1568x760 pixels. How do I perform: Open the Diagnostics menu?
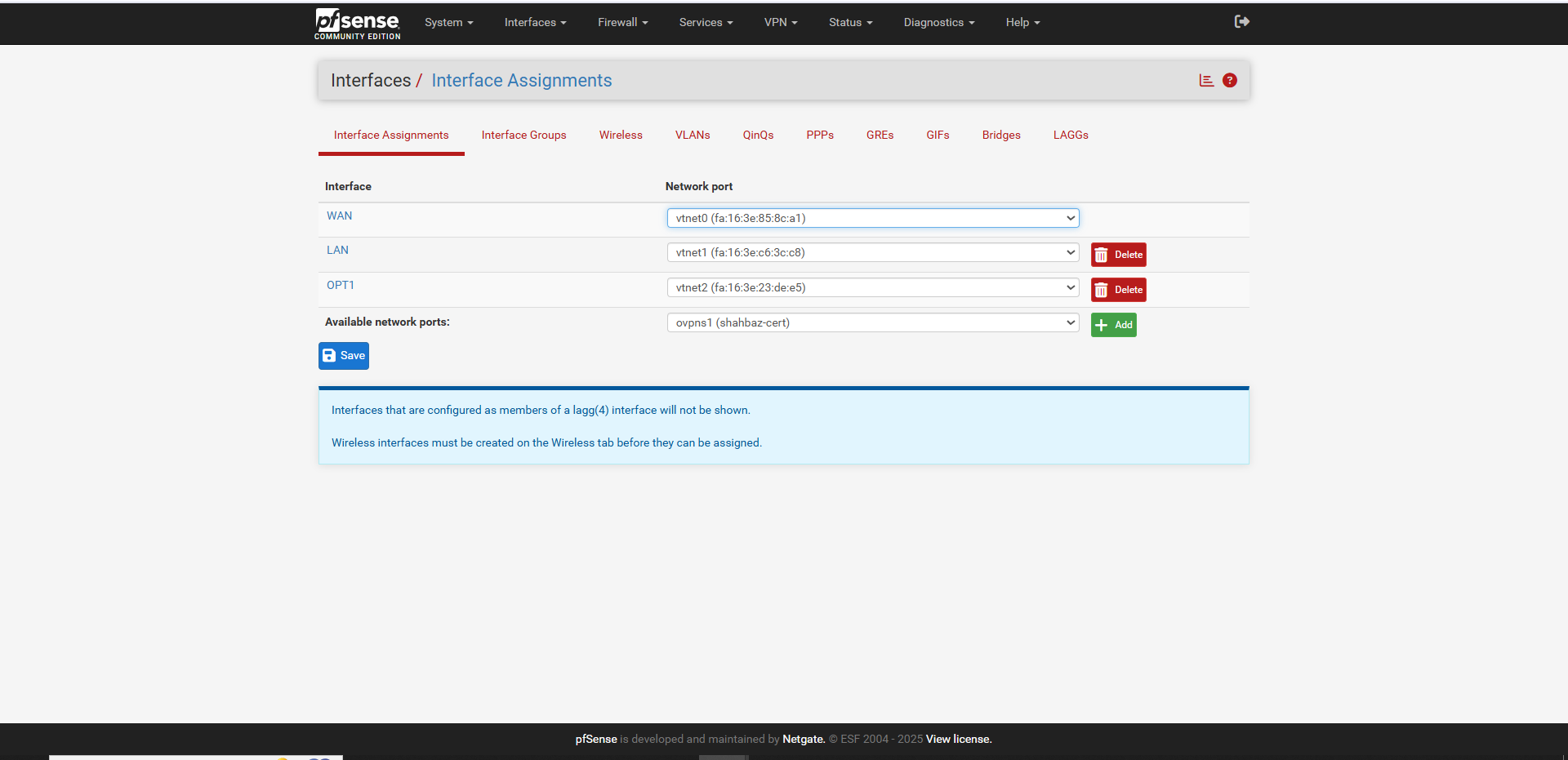[938, 22]
